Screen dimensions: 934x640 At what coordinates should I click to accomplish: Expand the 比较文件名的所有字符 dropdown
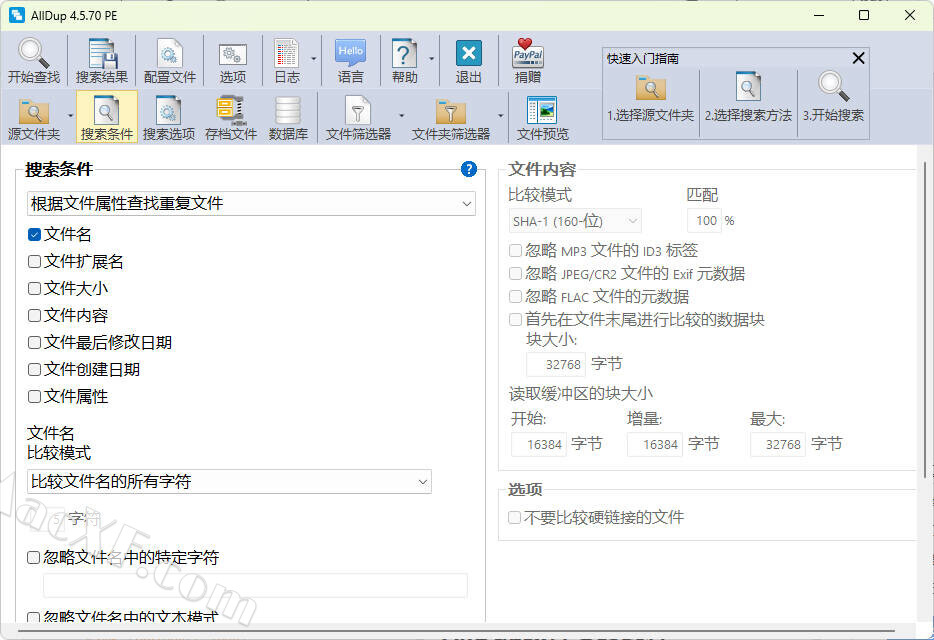tap(229, 481)
